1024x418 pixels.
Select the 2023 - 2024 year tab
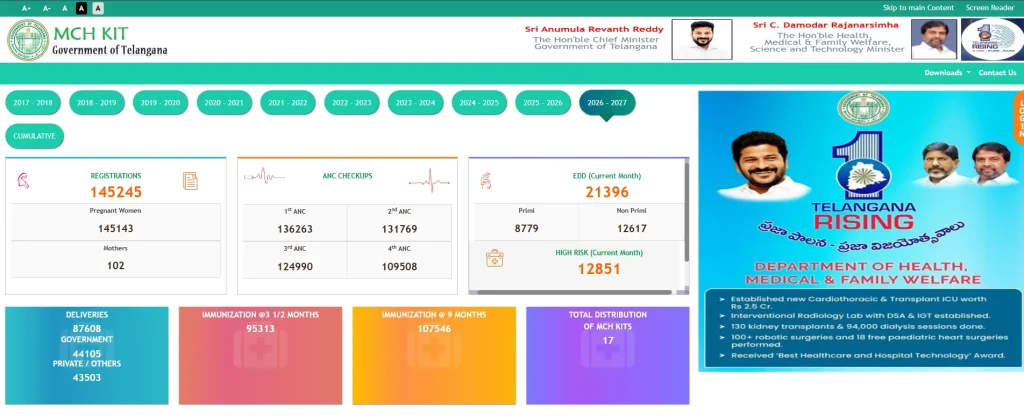[415, 103]
